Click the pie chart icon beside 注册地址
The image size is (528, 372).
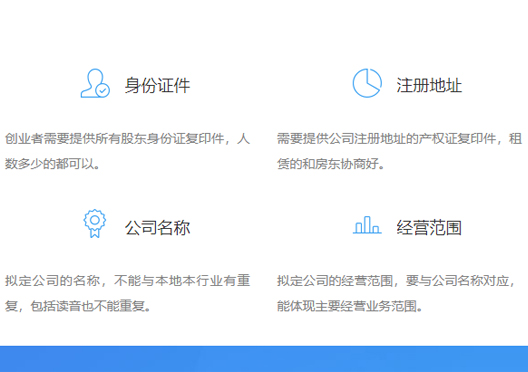[367, 83]
